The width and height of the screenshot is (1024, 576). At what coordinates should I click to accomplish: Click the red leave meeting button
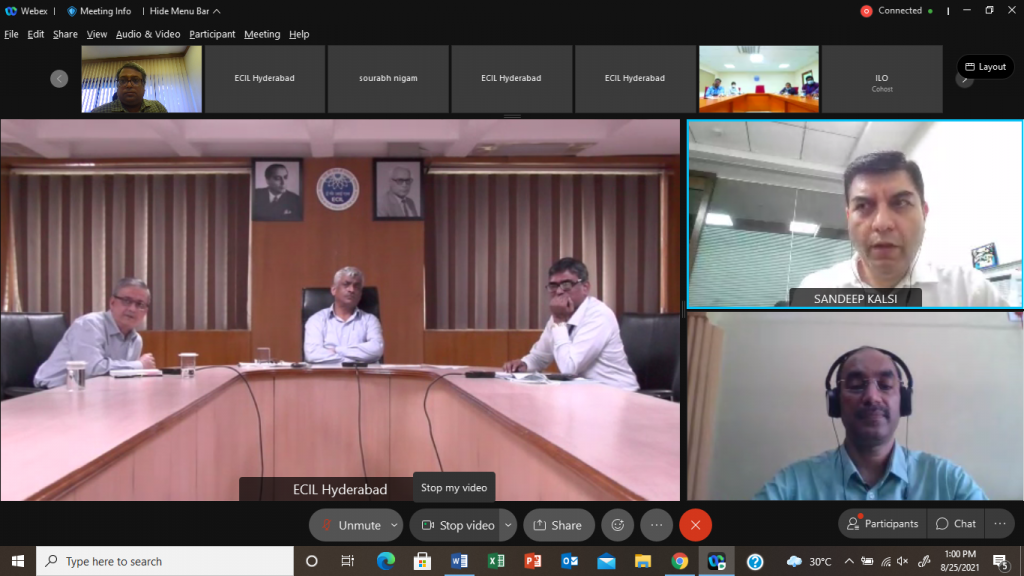[x=695, y=525]
